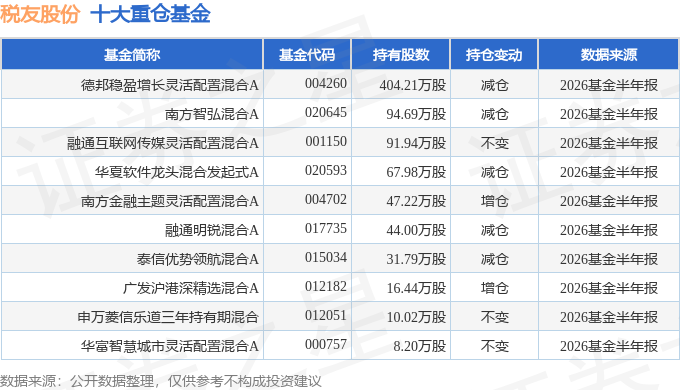Open fund 德邦稳盈增长灵活配置混合A
This screenshot has height=390, width=680.
tap(170, 85)
